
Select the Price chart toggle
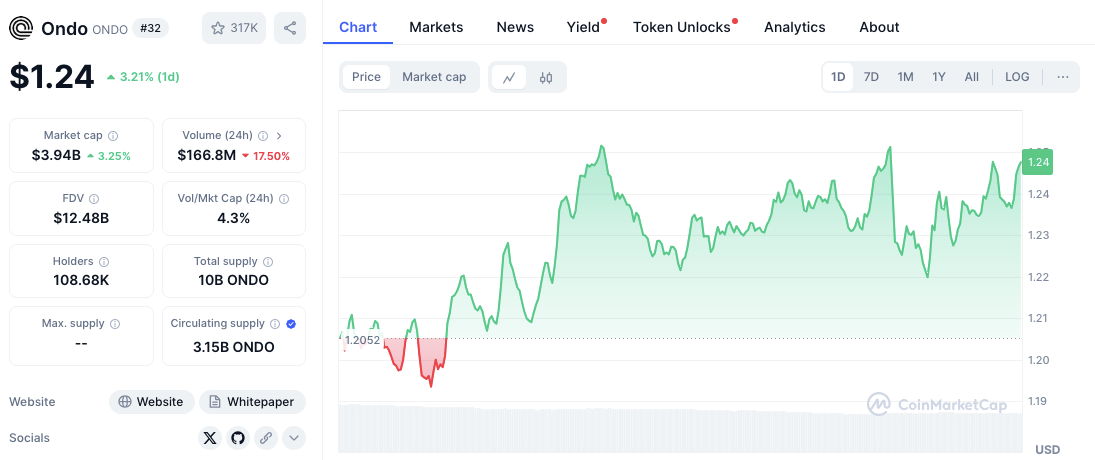(x=367, y=77)
